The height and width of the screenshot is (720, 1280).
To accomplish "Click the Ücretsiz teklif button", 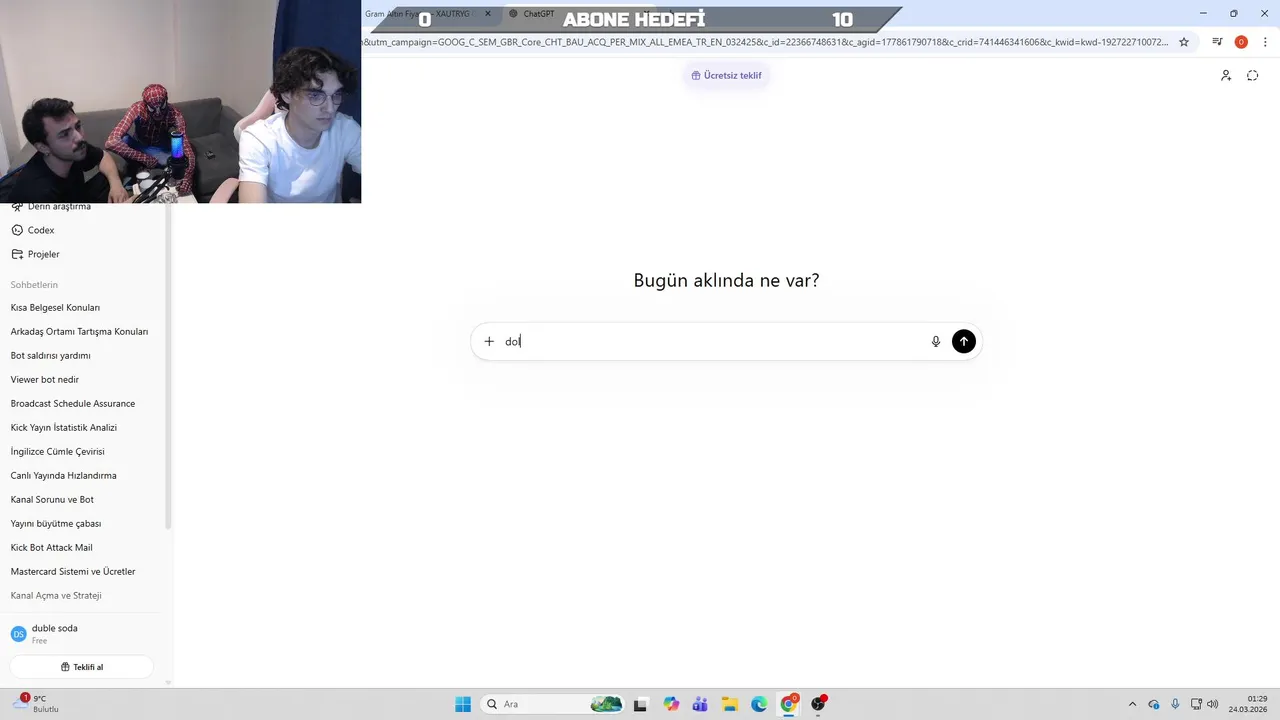I will [727, 75].
